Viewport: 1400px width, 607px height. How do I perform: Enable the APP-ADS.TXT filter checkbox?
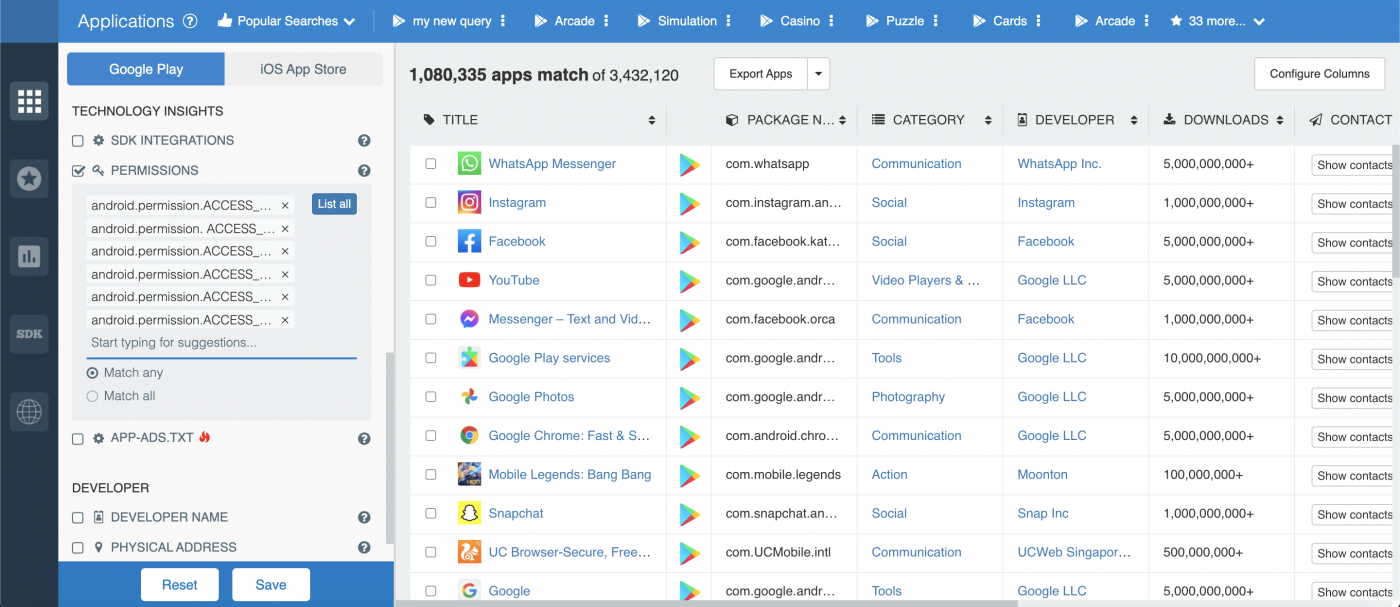[x=78, y=438]
